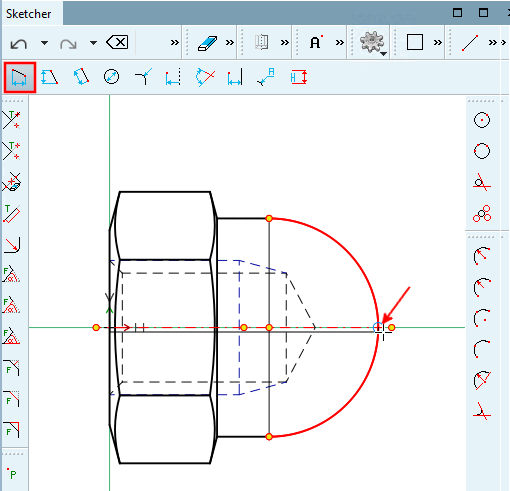This screenshot has height=491, width=510.
Task: Click the redo arrow icon
Action: point(68,43)
